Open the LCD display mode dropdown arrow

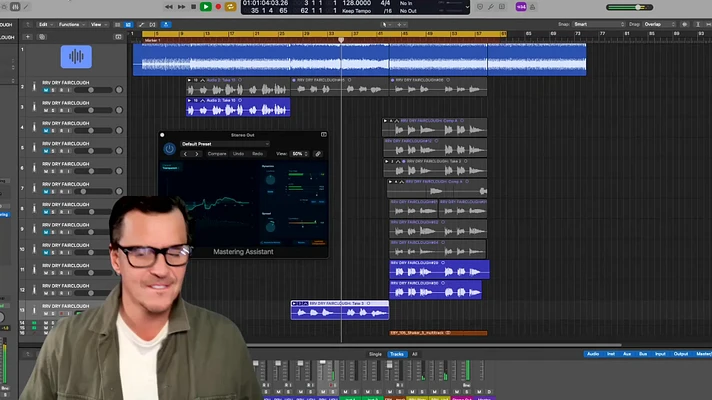tap(467, 7)
